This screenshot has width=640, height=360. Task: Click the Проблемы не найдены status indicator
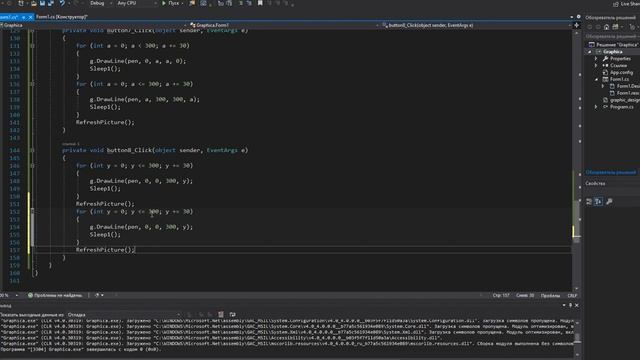55,295
